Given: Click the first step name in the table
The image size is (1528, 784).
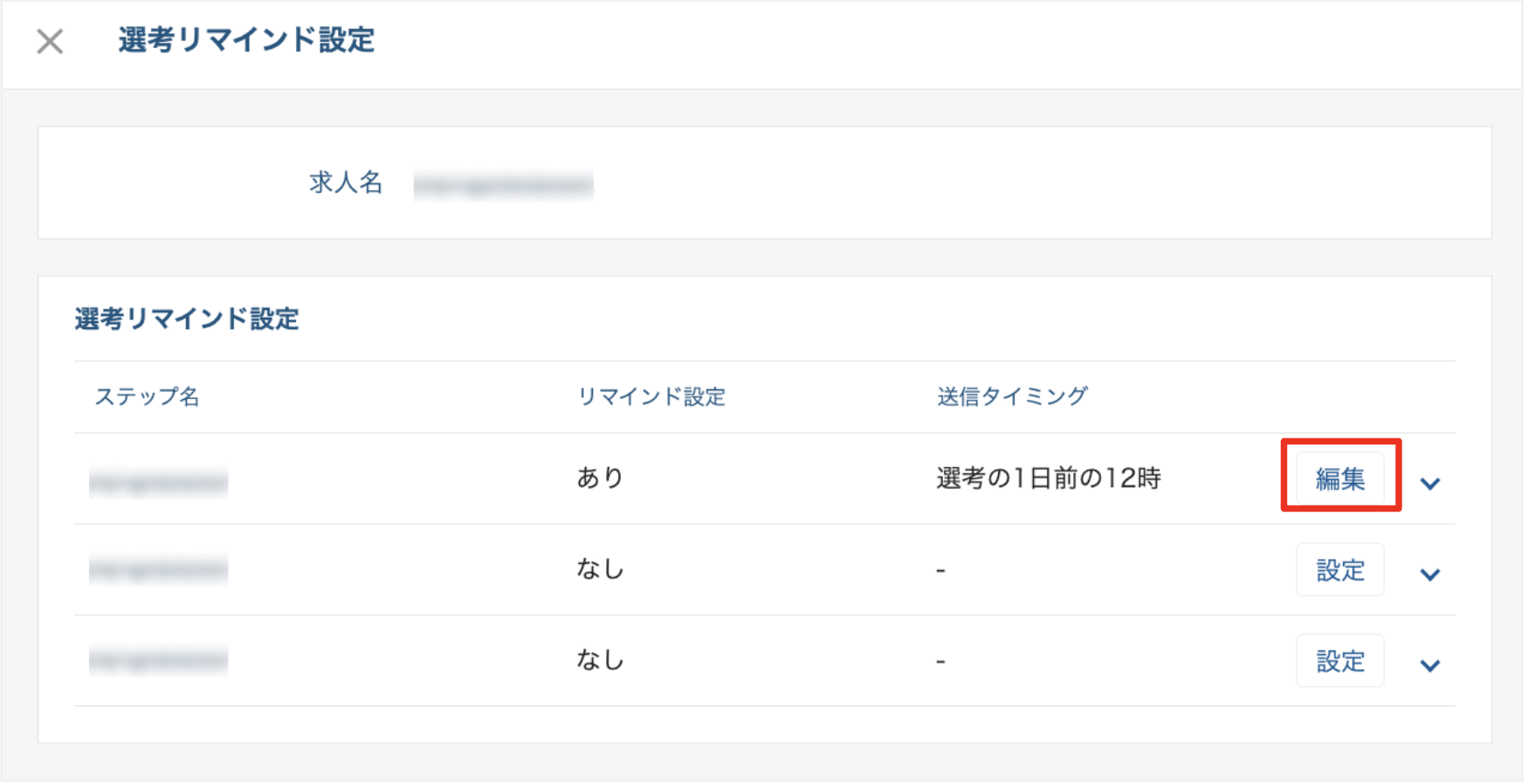Looking at the screenshot, I should click(x=157, y=478).
